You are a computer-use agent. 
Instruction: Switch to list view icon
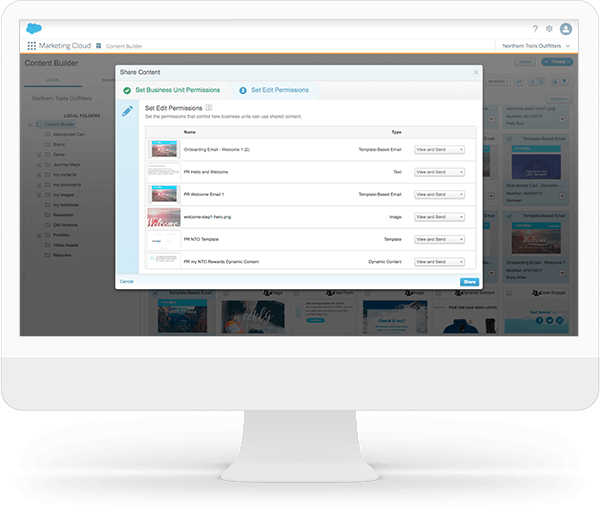(532, 81)
